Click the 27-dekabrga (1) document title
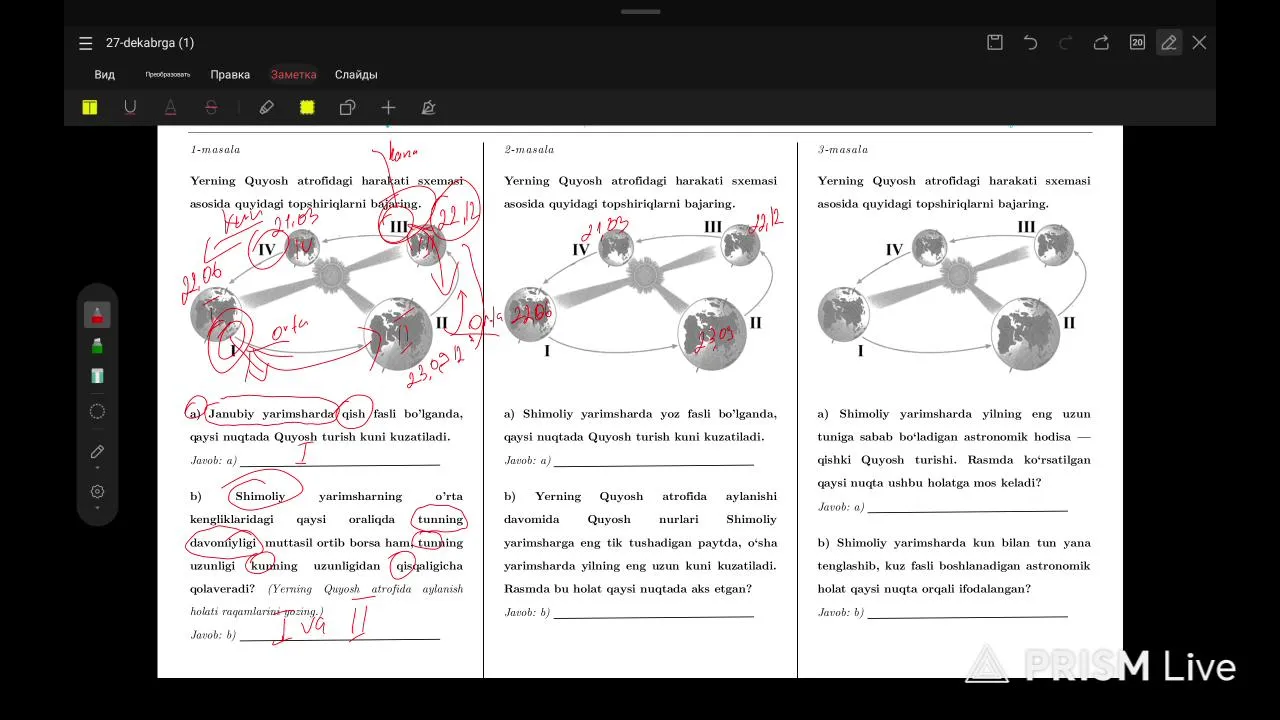The height and width of the screenshot is (720, 1280). point(150,43)
